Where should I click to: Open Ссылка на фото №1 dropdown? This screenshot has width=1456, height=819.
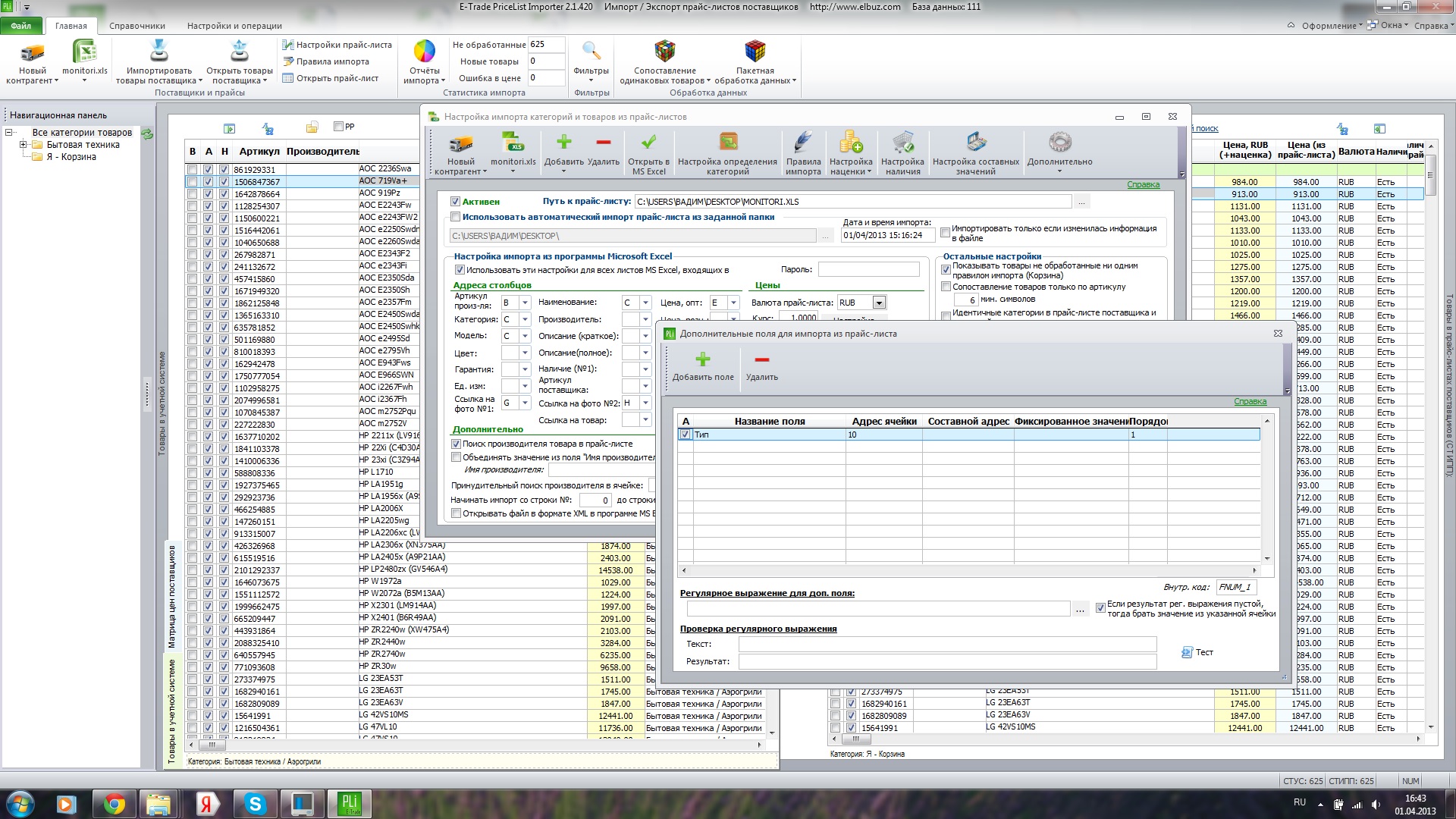[524, 403]
